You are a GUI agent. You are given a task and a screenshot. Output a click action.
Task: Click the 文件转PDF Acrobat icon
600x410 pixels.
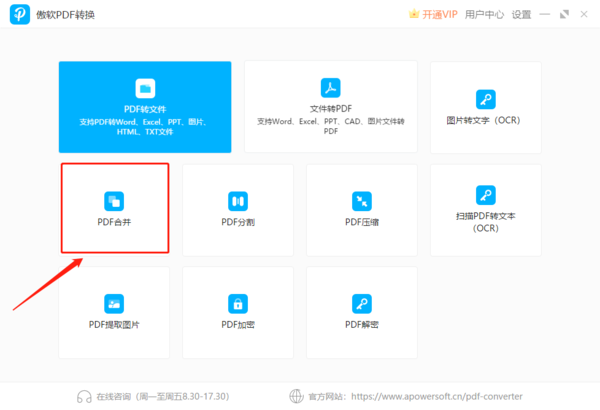pos(330,87)
